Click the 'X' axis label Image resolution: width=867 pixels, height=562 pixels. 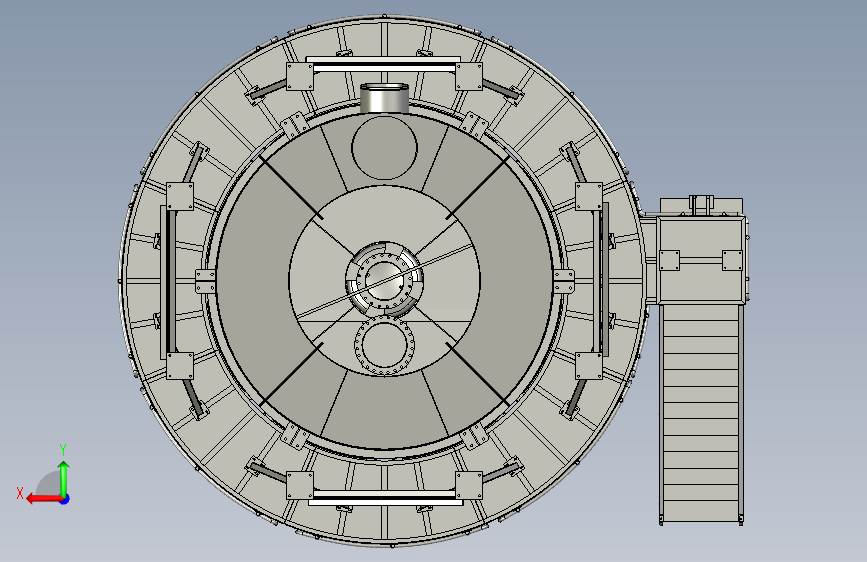click(x=20, y=493)
